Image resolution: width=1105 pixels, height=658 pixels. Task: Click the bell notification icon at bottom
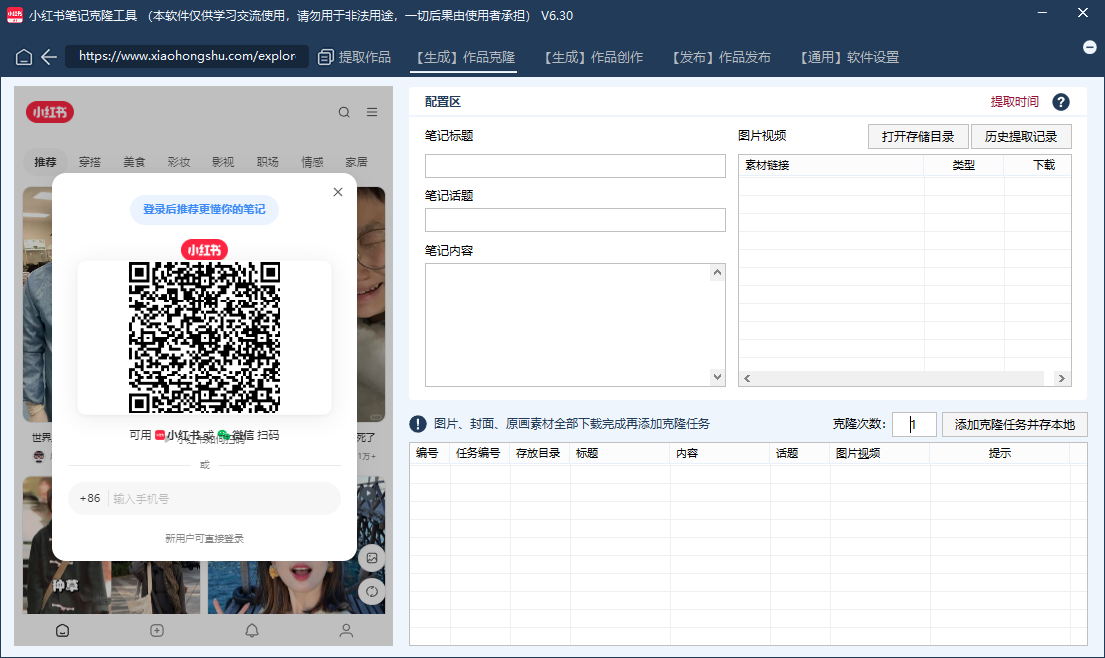pos(252,630)
